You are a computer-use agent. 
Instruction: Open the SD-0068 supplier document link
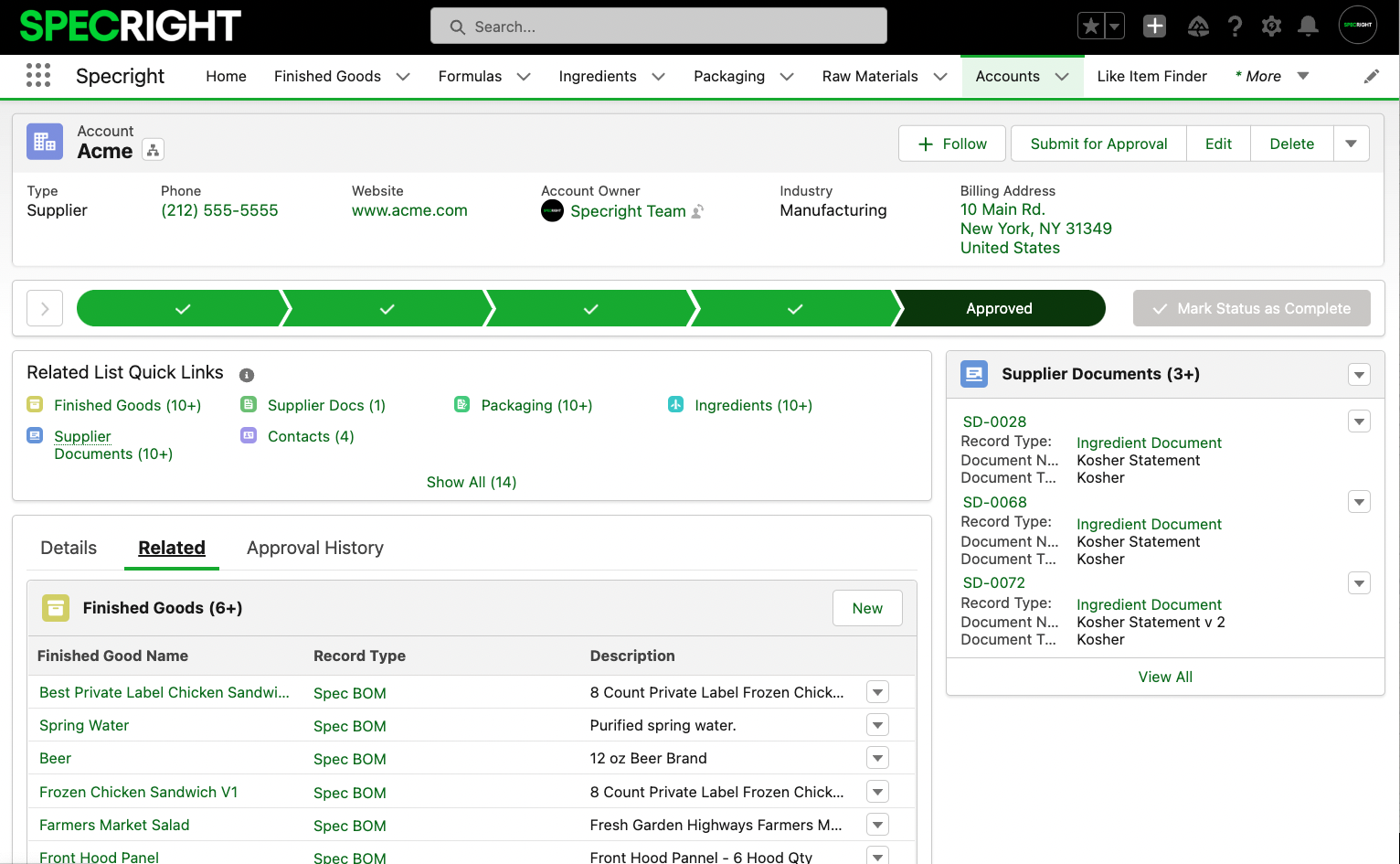(x=994, y=502)
